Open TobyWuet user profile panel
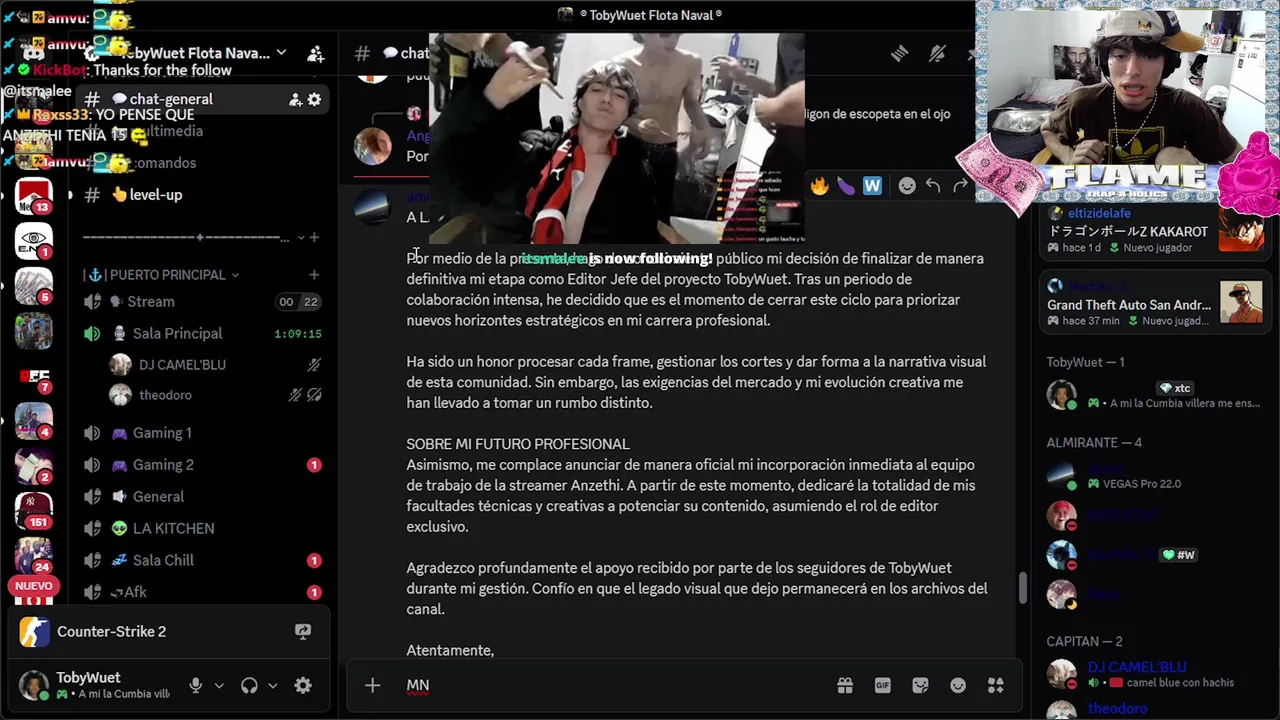This screenshot has height=720, width=1280. [95, 685]
